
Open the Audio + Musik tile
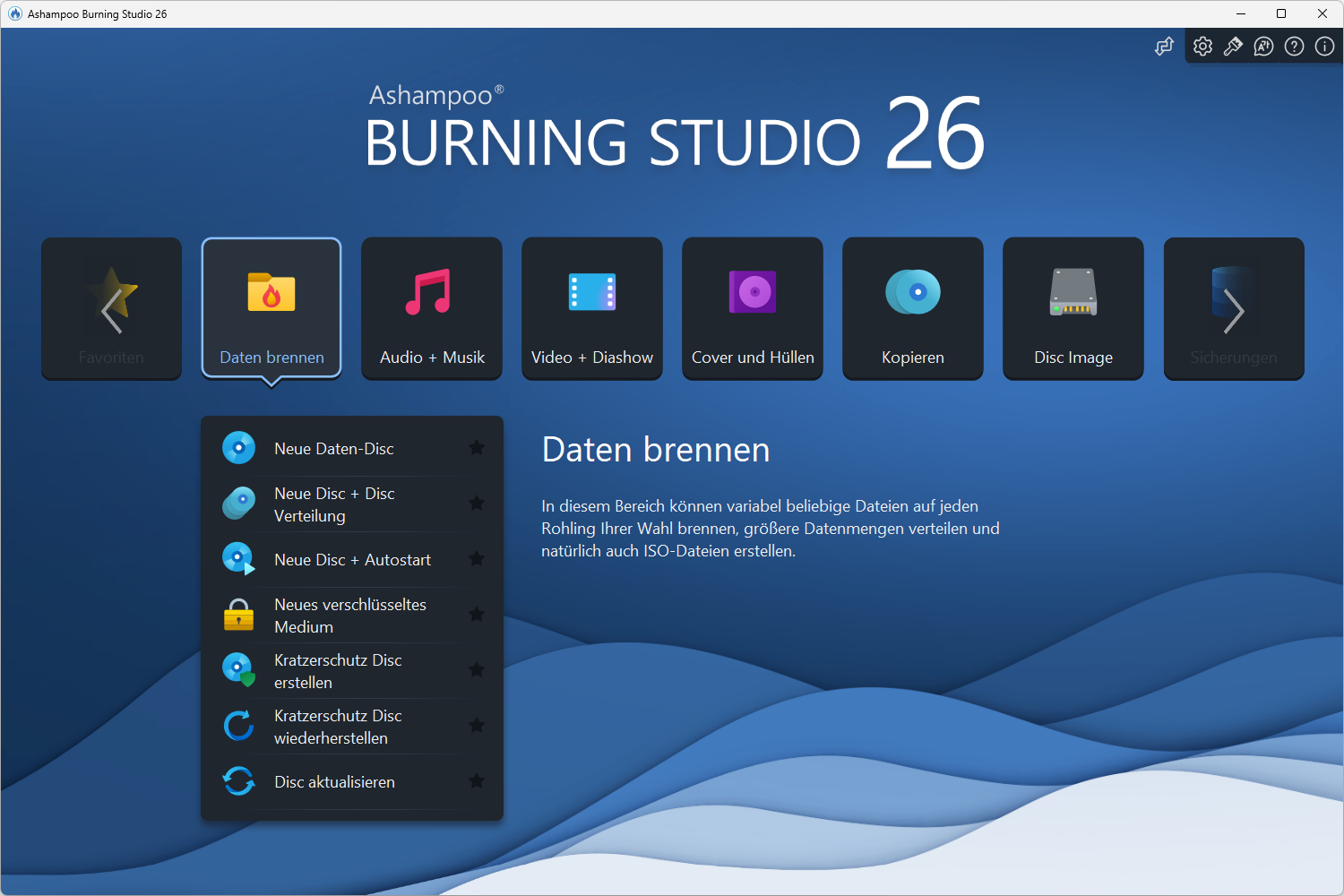pyautogui.click(x=432, y=308)
